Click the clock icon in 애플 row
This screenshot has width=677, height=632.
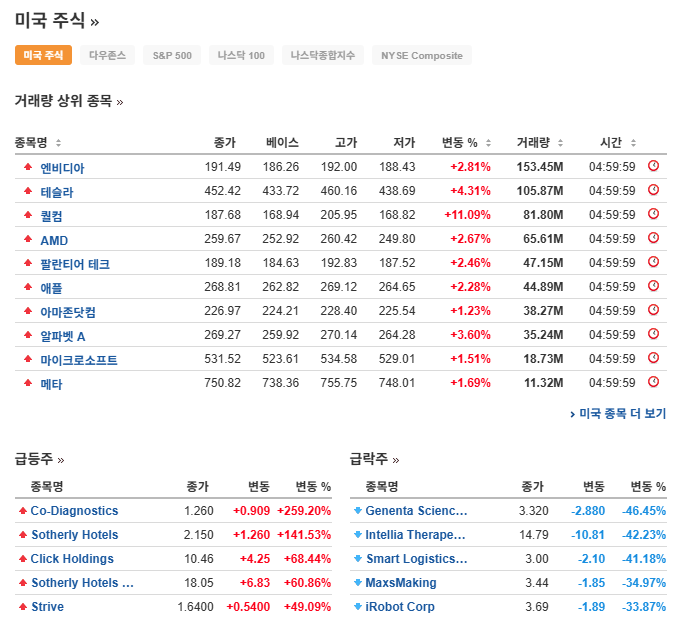[653, 286]
